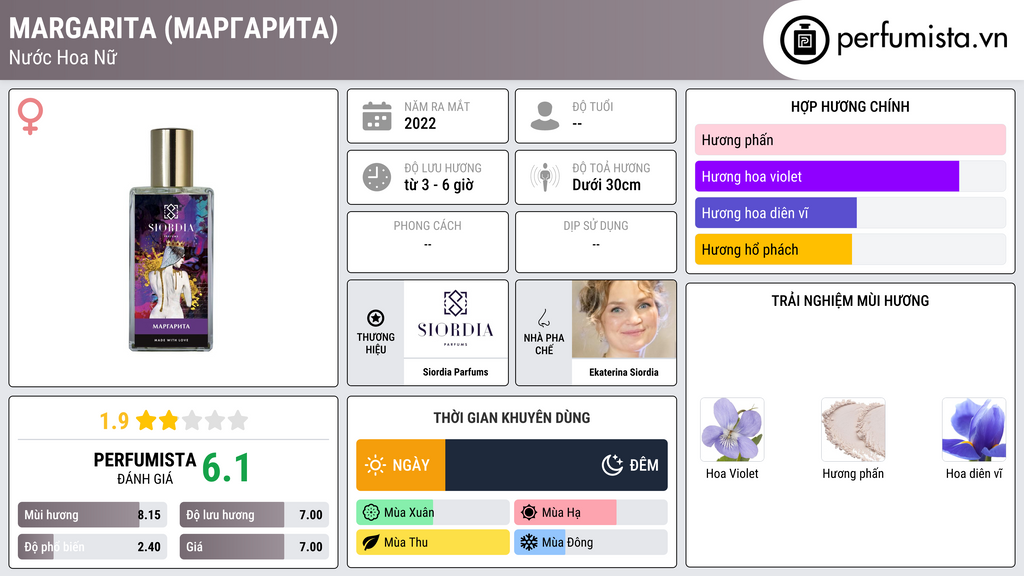Click the Hợp hương chính heading
The width and height of the screenshot is (1024, 576).
pyautogui.click(x=850, y=106)
